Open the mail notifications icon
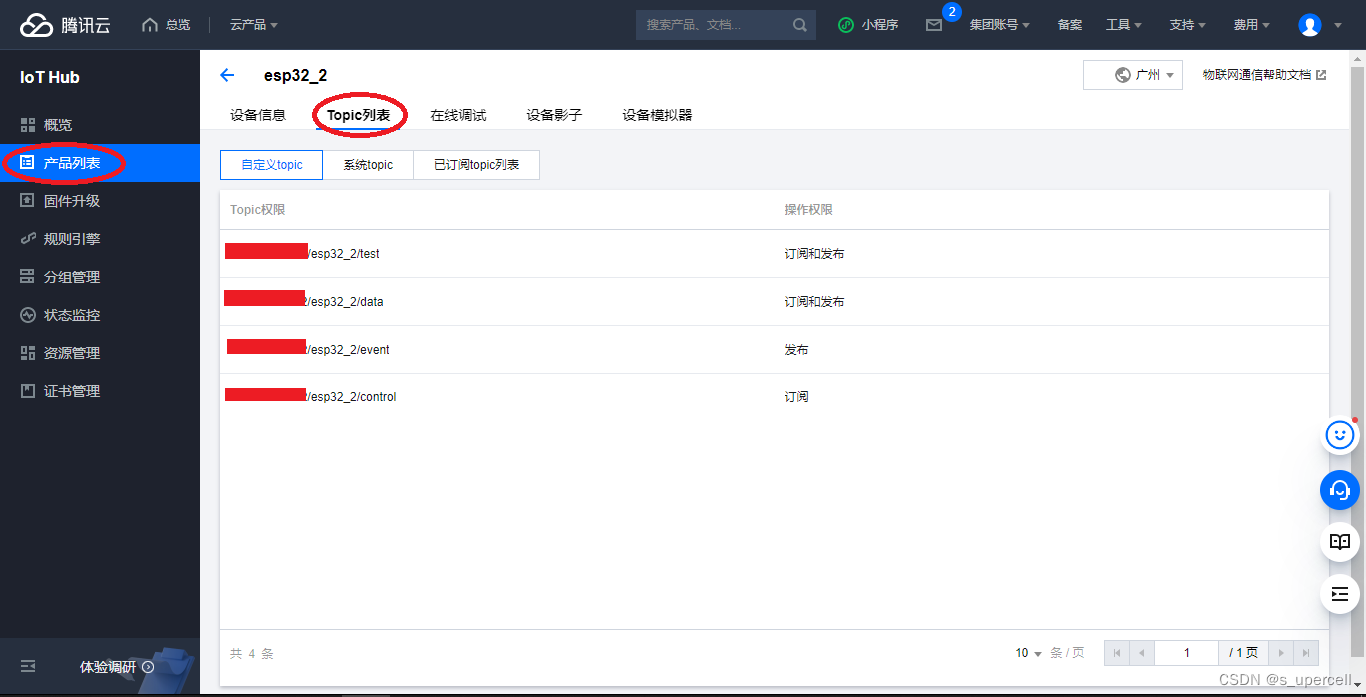Viewport: 1366px width, 697px height. click(934, 25)
